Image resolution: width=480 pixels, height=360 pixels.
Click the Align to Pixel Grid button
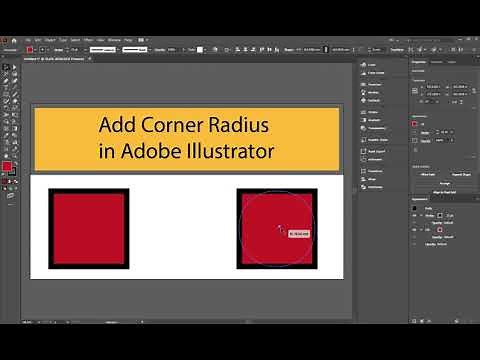click(x=445, y=192)
